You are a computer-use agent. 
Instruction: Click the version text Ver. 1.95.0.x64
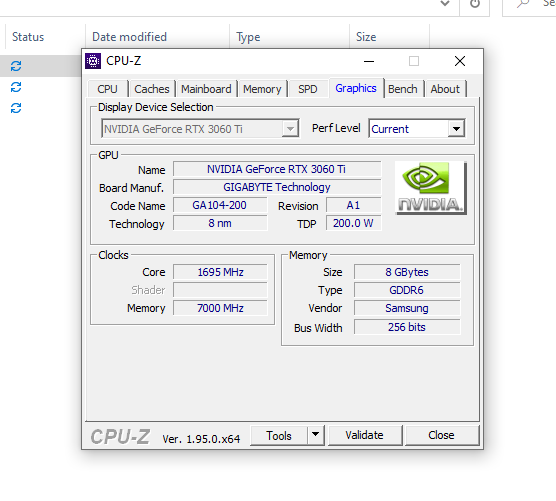click(x=201, y=439)
